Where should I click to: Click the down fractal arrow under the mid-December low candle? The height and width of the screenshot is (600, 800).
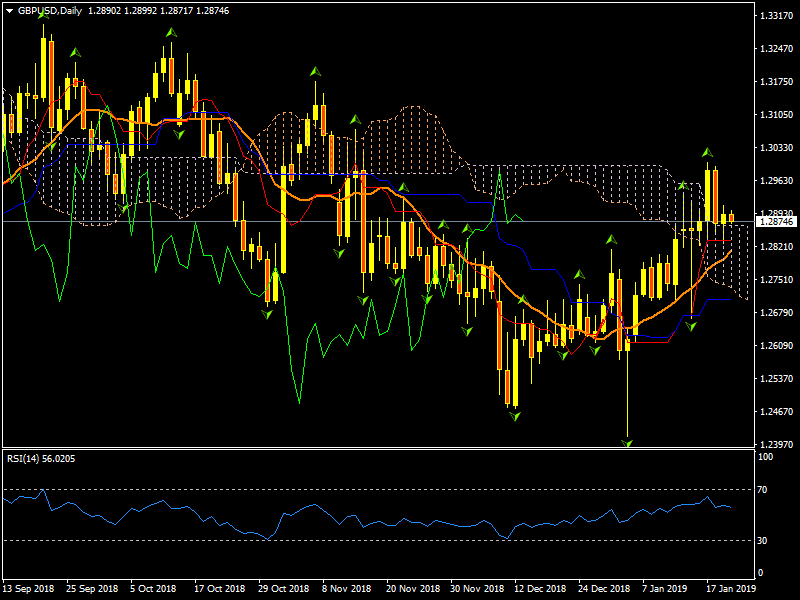pos(515,414)
